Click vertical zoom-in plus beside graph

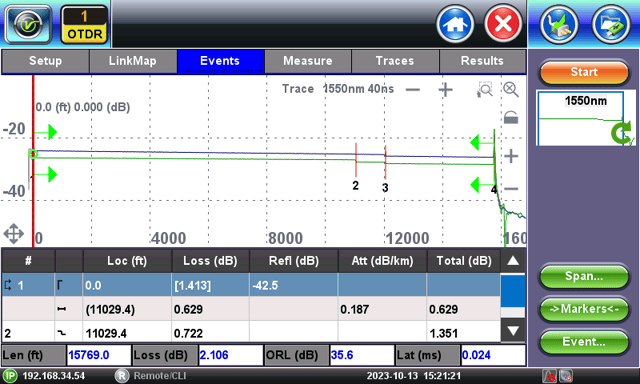pos(511,156)
